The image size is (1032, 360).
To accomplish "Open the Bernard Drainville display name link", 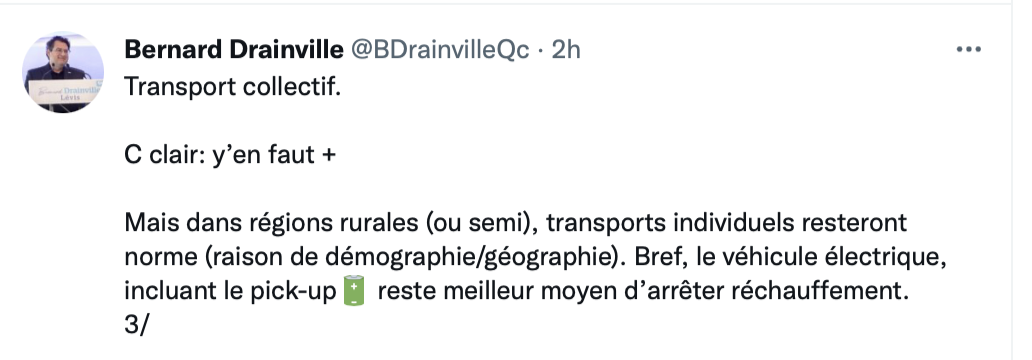I will click(234, 49).
